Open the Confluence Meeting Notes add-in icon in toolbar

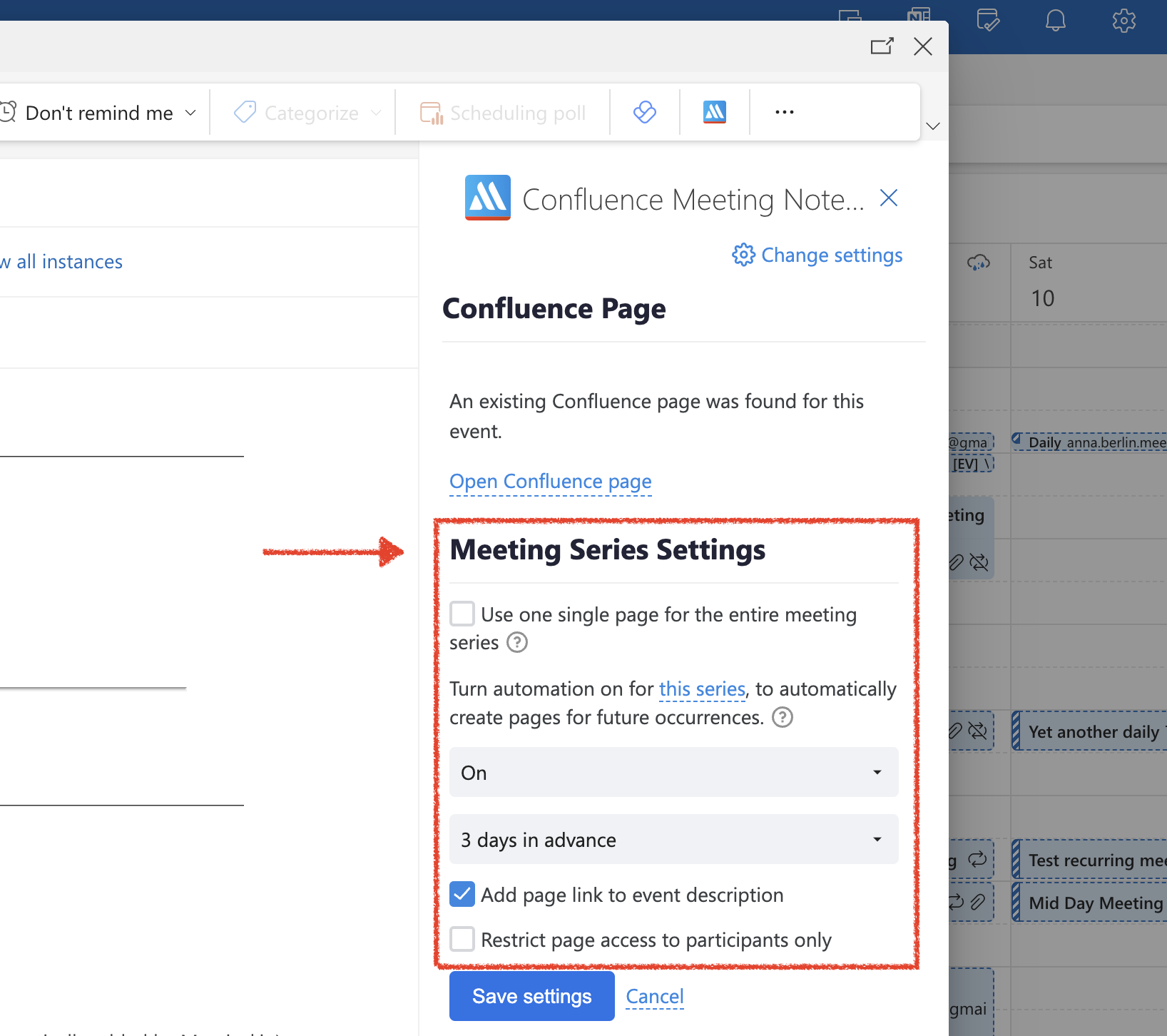click(714, 112)
